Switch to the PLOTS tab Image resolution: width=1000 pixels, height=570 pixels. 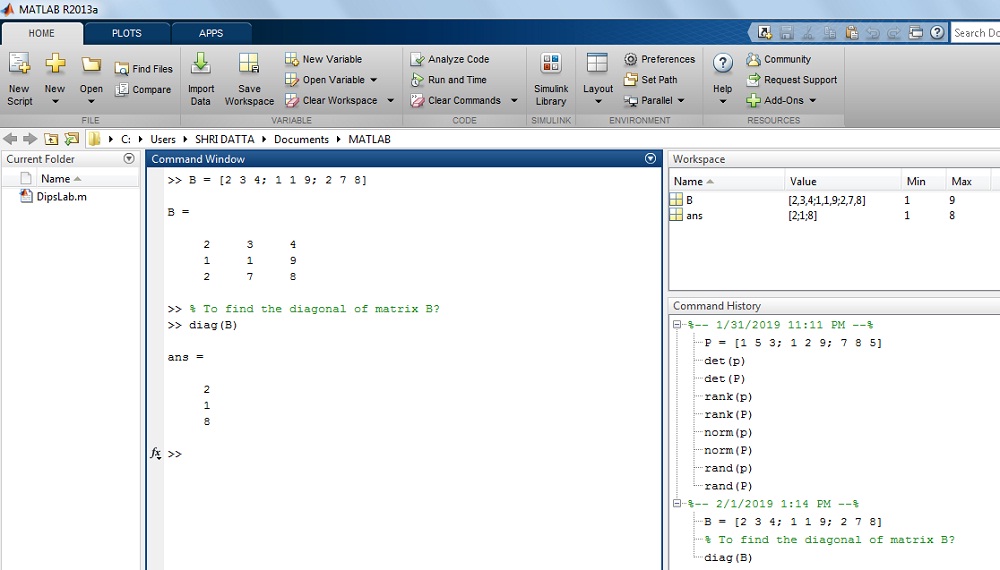click(x=127, y=33)
